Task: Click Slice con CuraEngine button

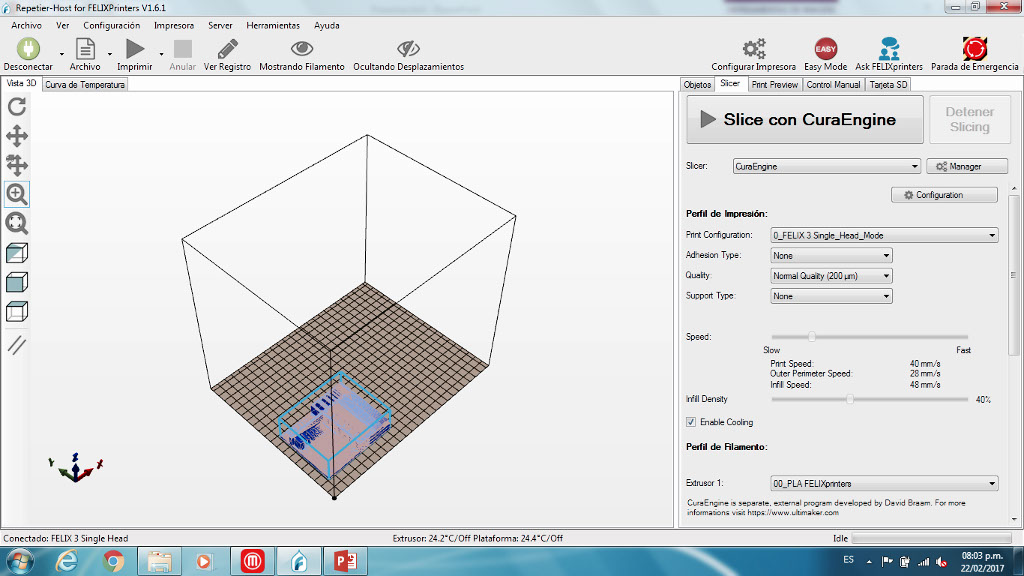Action: pyautogui.click(x=805, y=120)
